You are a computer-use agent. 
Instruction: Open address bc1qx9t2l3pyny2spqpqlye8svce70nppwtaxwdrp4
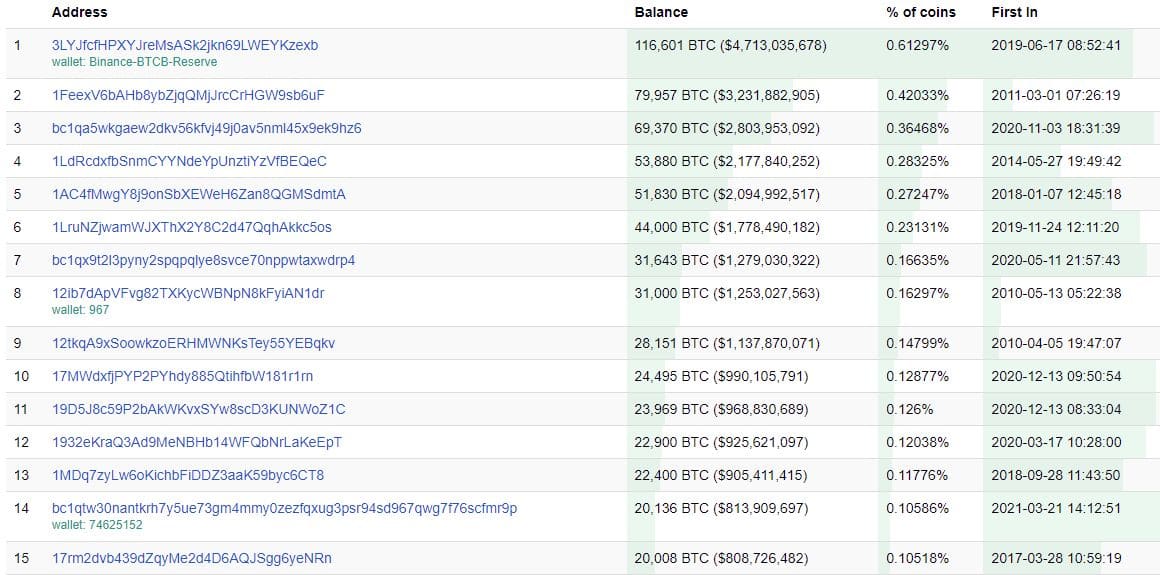coord(203,260)
